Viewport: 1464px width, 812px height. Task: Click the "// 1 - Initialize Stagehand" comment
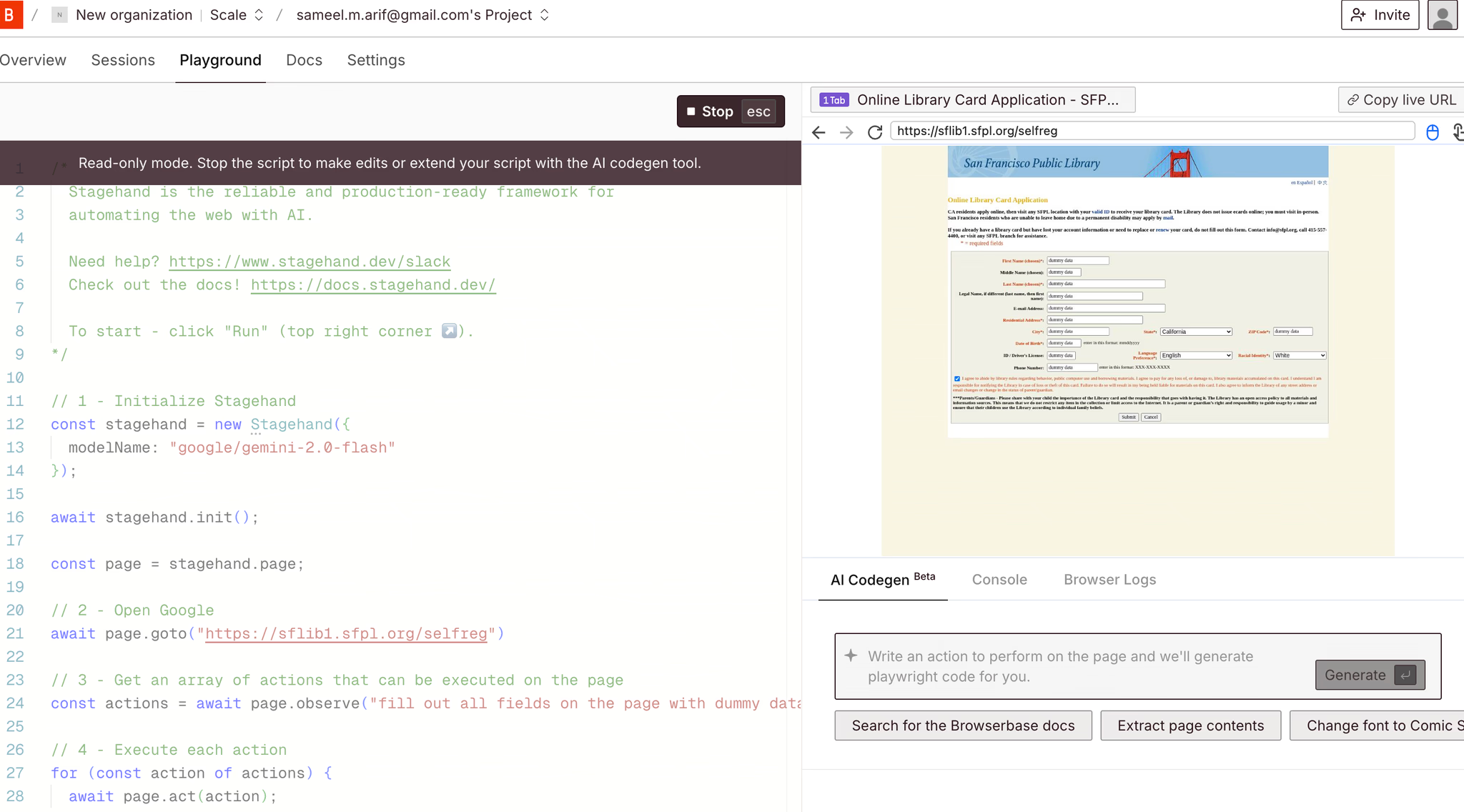[x=173, y=401]
